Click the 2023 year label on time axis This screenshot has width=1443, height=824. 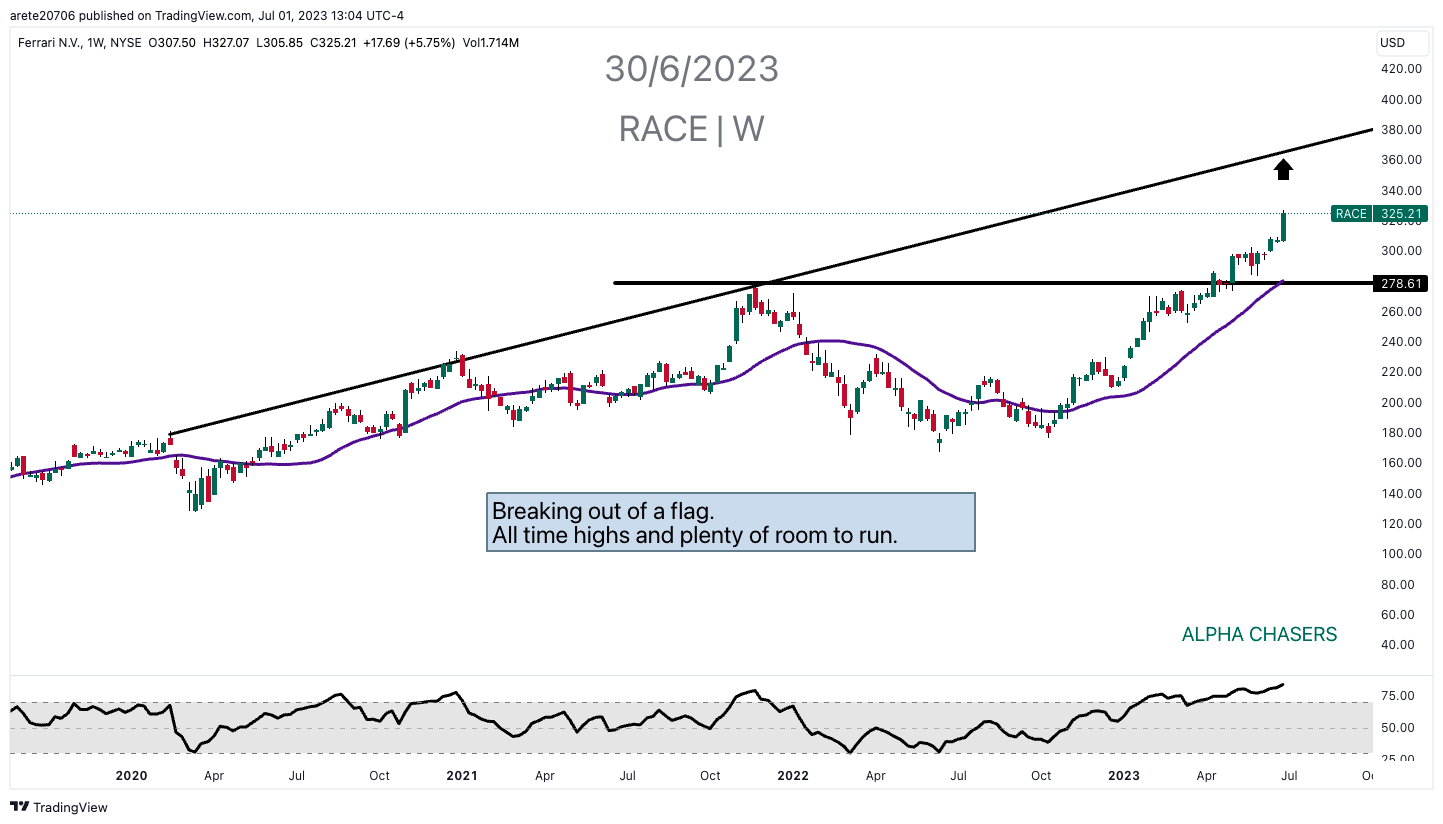click(x=1124, y=776)
